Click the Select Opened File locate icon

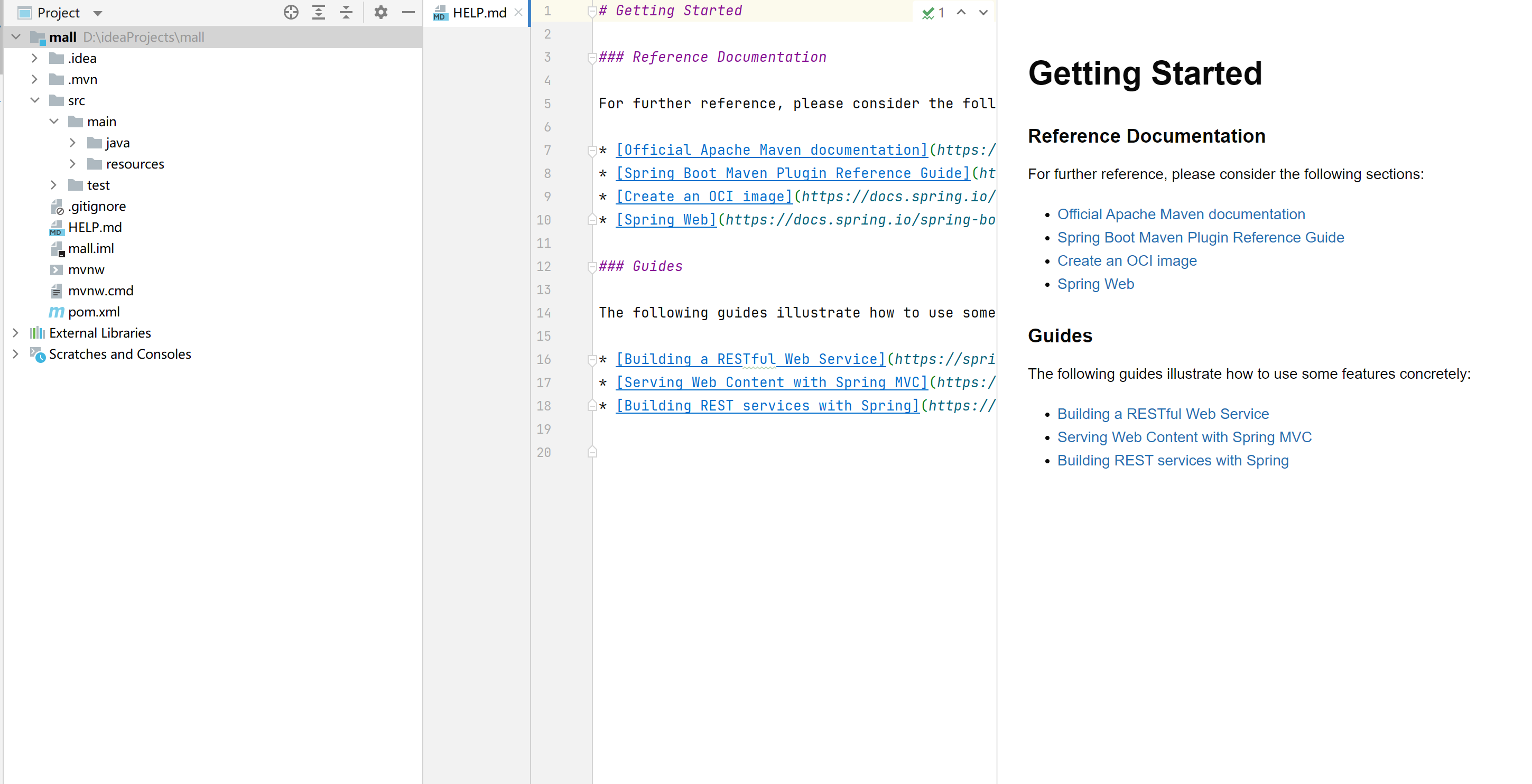[x=291, y=13]
